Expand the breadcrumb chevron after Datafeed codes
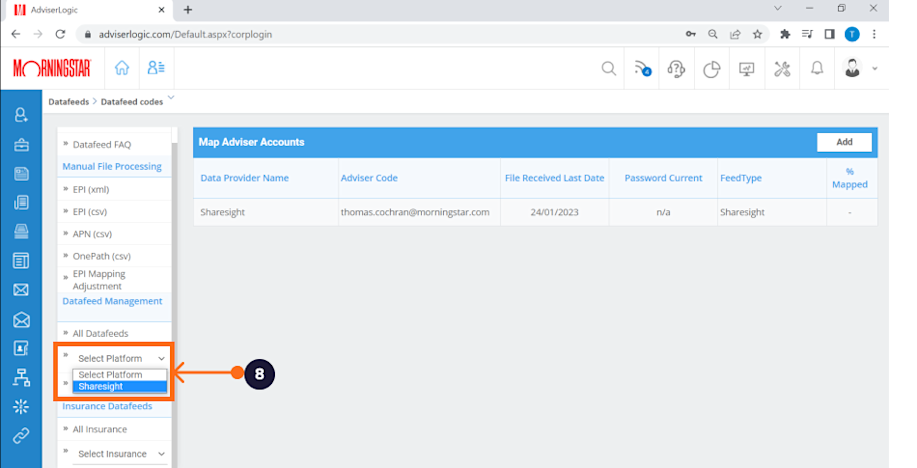The image size is (917, 468). click(171, 97)
